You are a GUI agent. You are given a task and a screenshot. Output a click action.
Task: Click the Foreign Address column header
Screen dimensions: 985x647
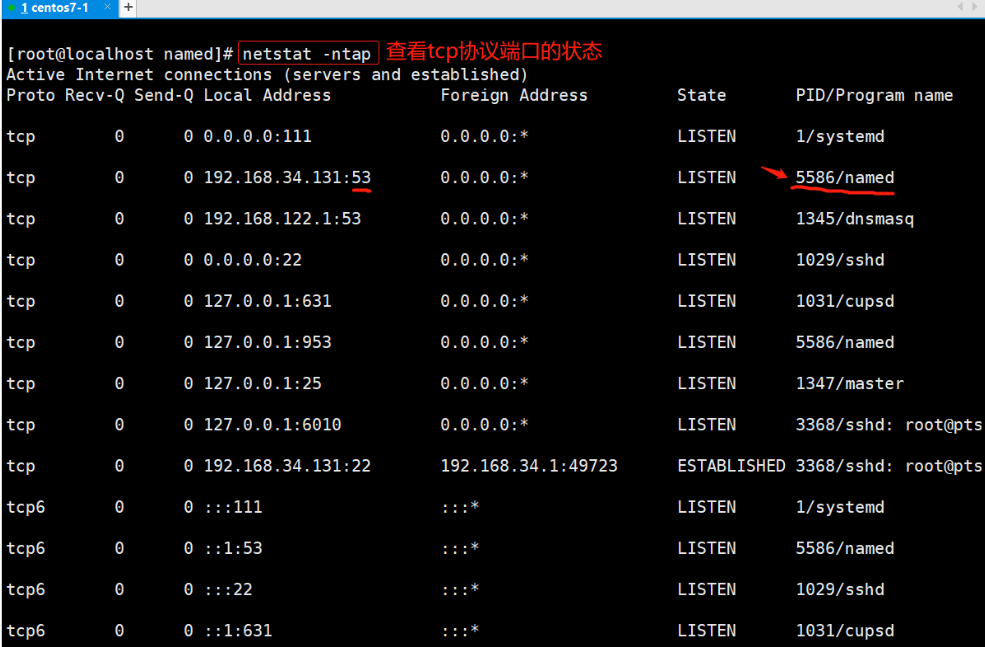[x=514, y=95]
